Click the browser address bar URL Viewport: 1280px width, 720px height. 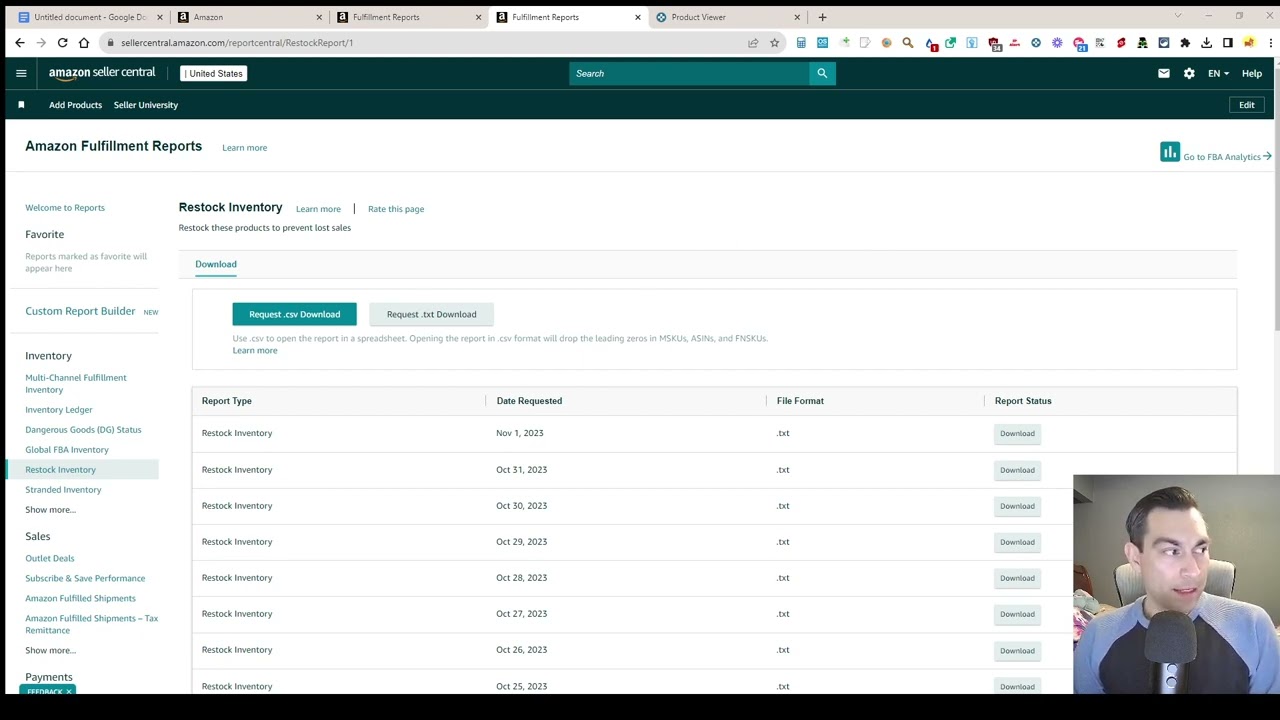[x=236, y=43]
